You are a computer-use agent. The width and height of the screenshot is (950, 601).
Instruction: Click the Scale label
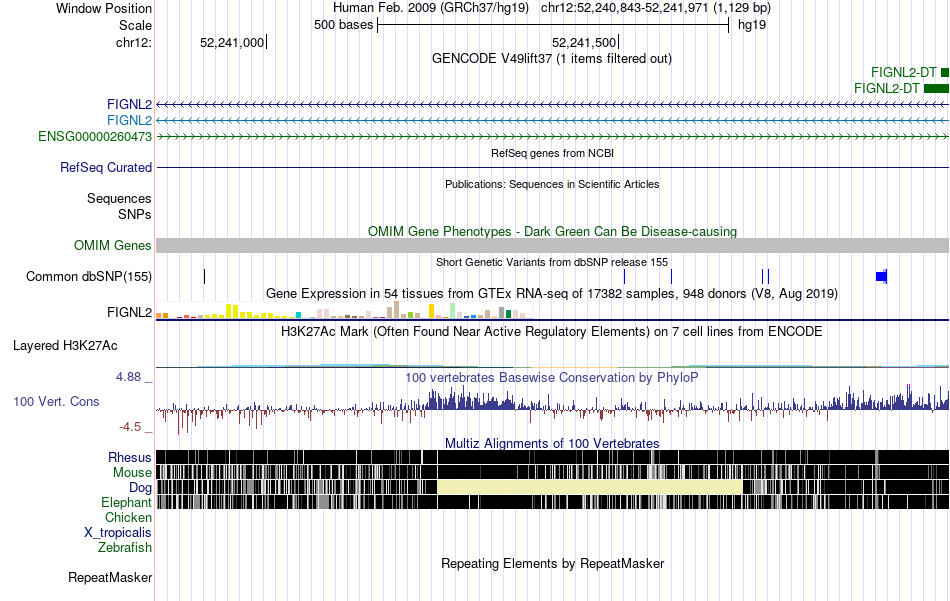point(135,25)
